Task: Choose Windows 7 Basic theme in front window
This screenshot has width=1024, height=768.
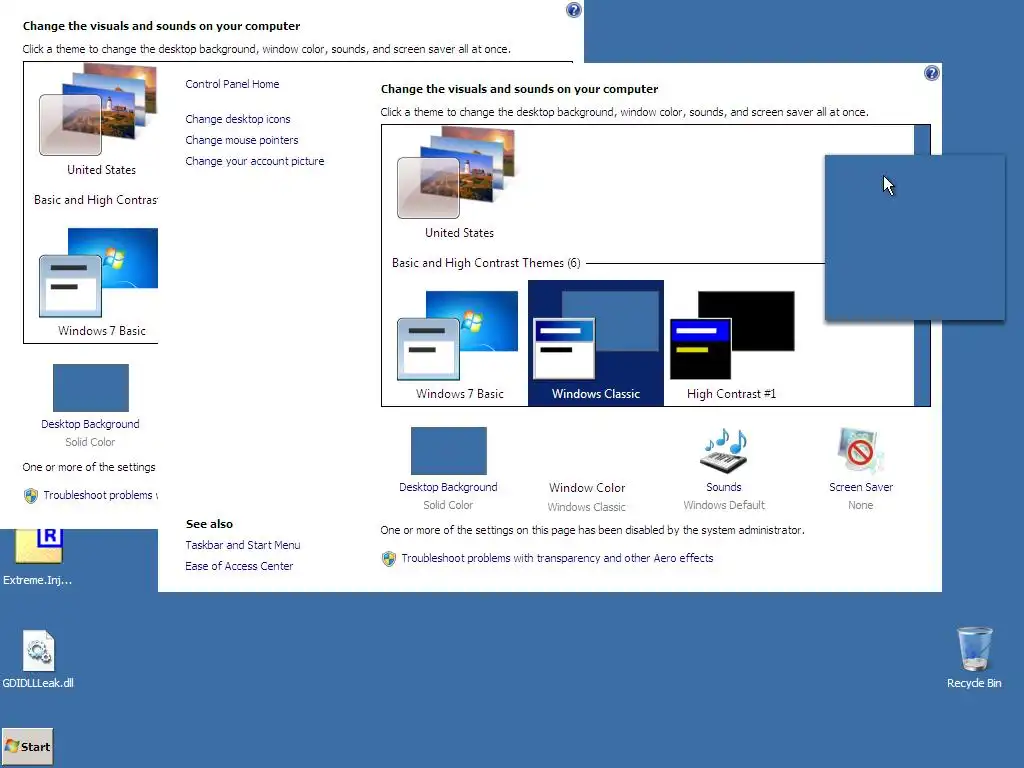Action: point(459,343)
